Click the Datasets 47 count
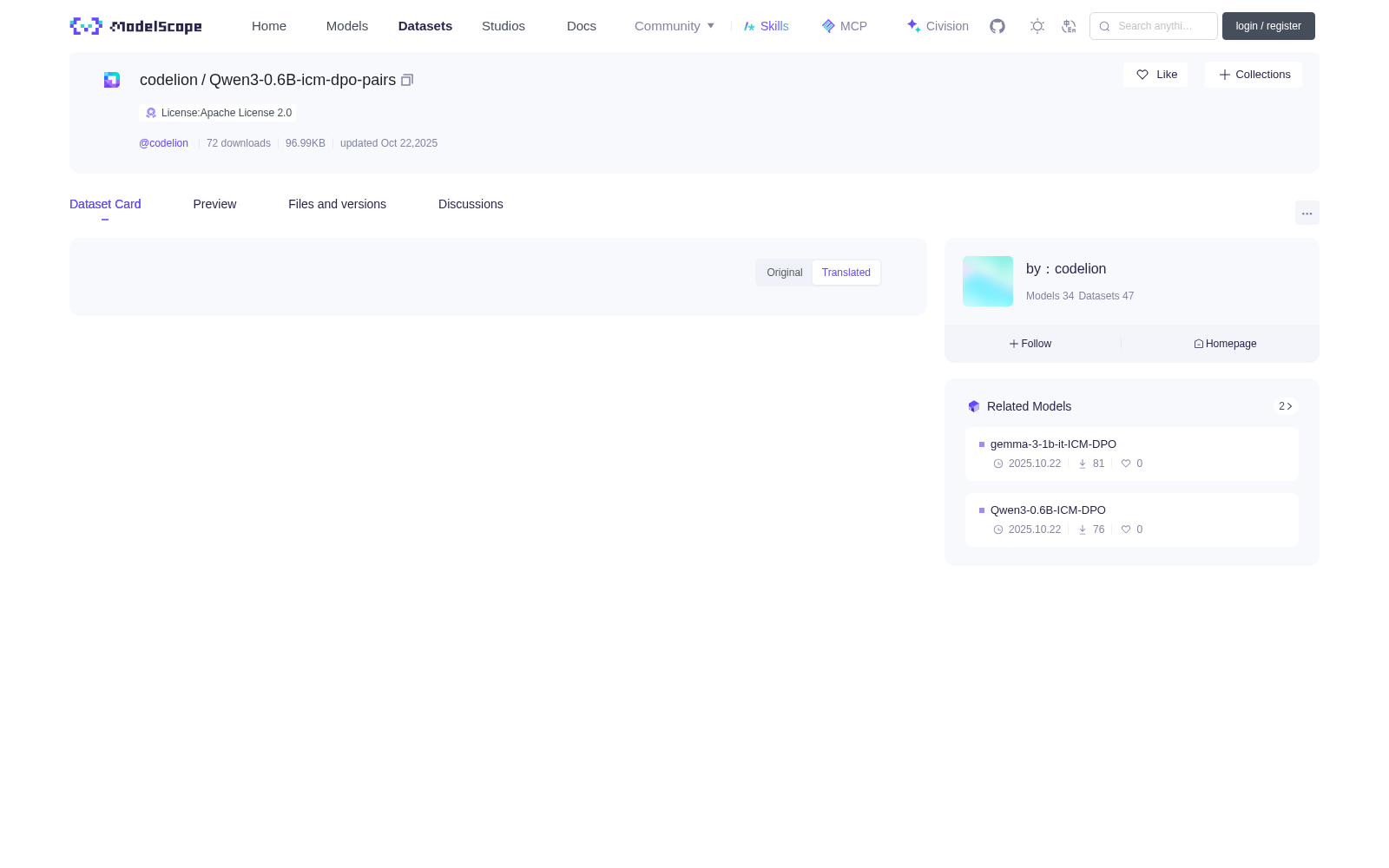The width and height of the screenshot is (1389, 868). coord(1106,296)
